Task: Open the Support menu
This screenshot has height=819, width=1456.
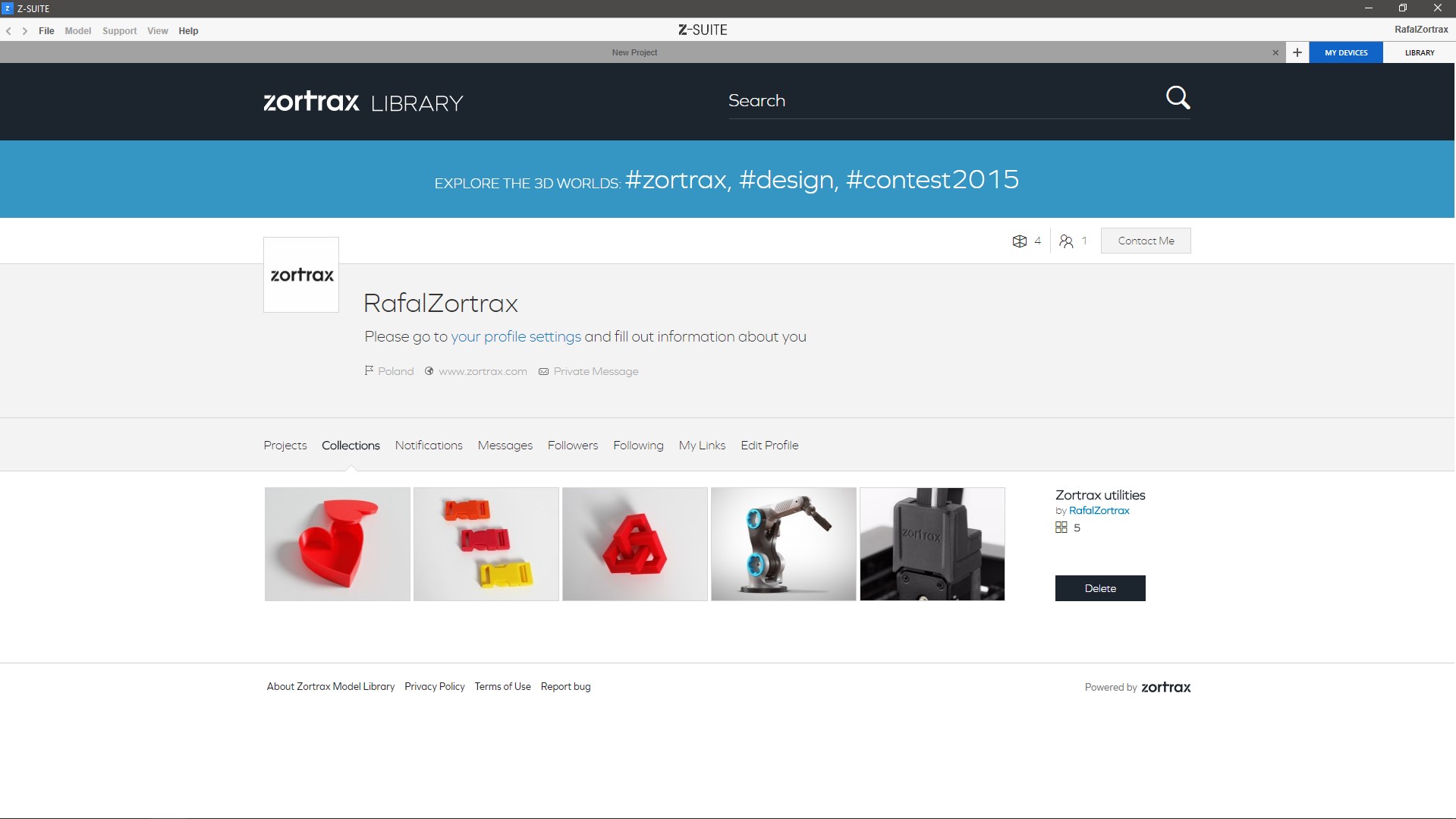Action: (x=119, y=31)
